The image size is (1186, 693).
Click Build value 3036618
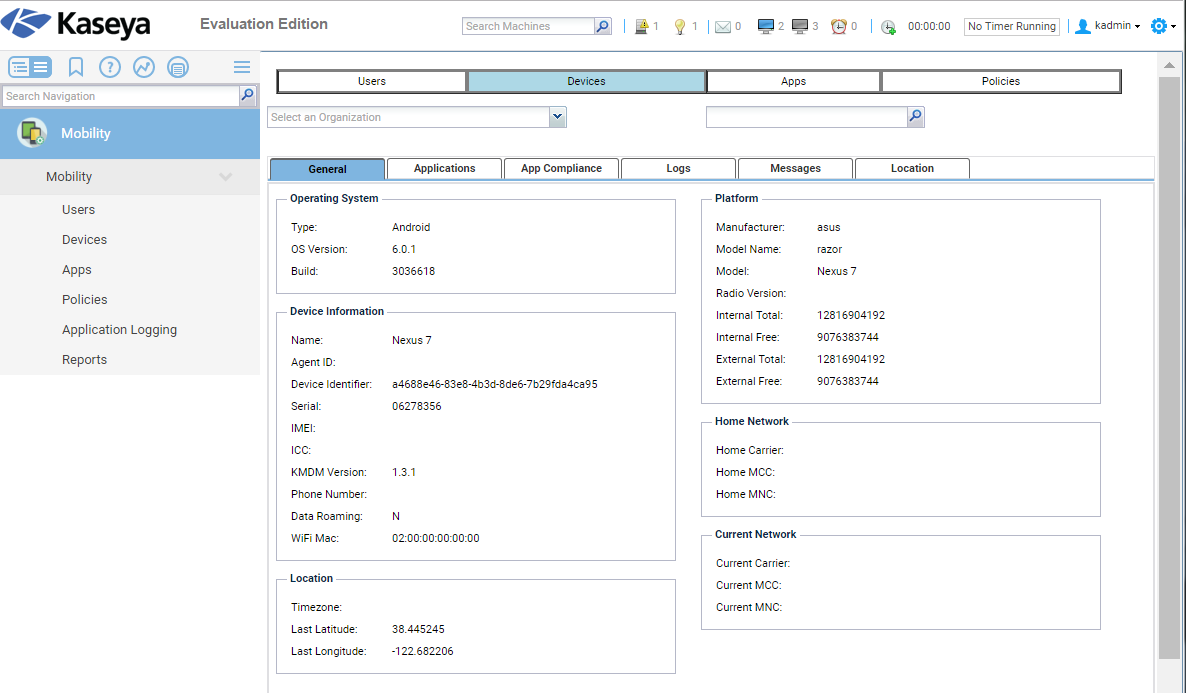(414, 272)
